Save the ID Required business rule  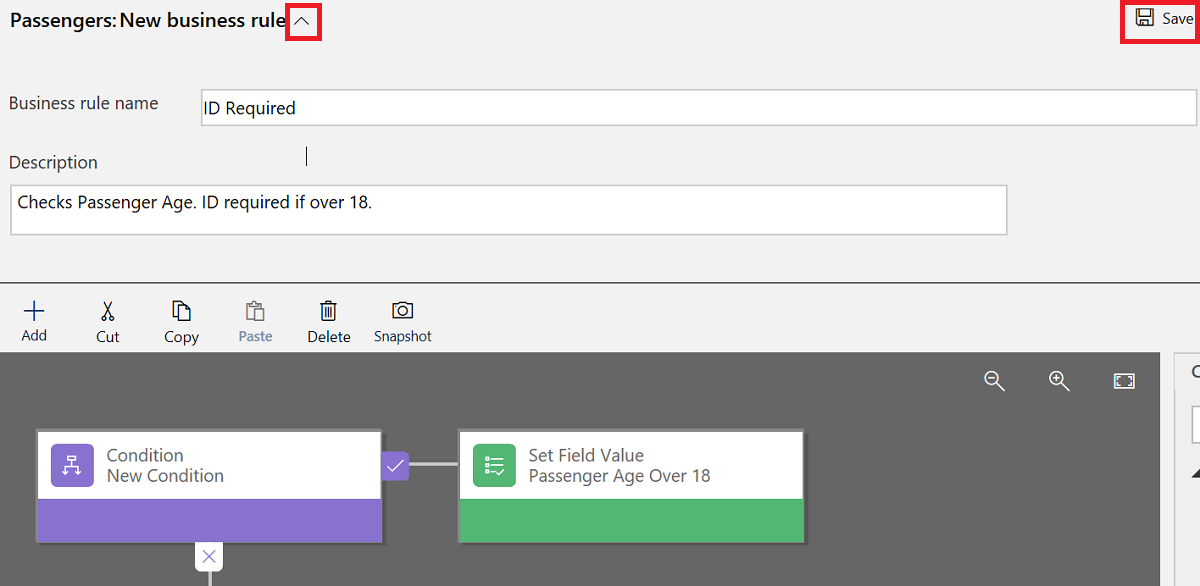(x=1160, y=18)
